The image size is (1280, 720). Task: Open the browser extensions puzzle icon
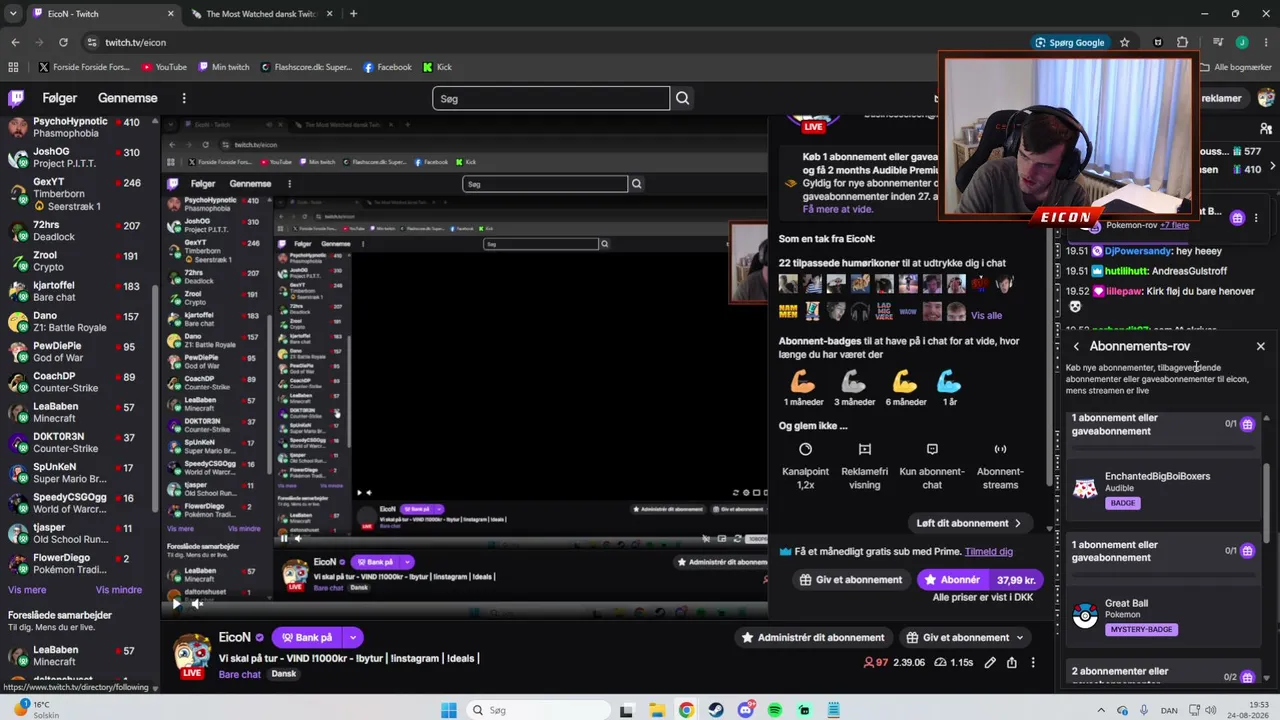(x=1183, y=42)
